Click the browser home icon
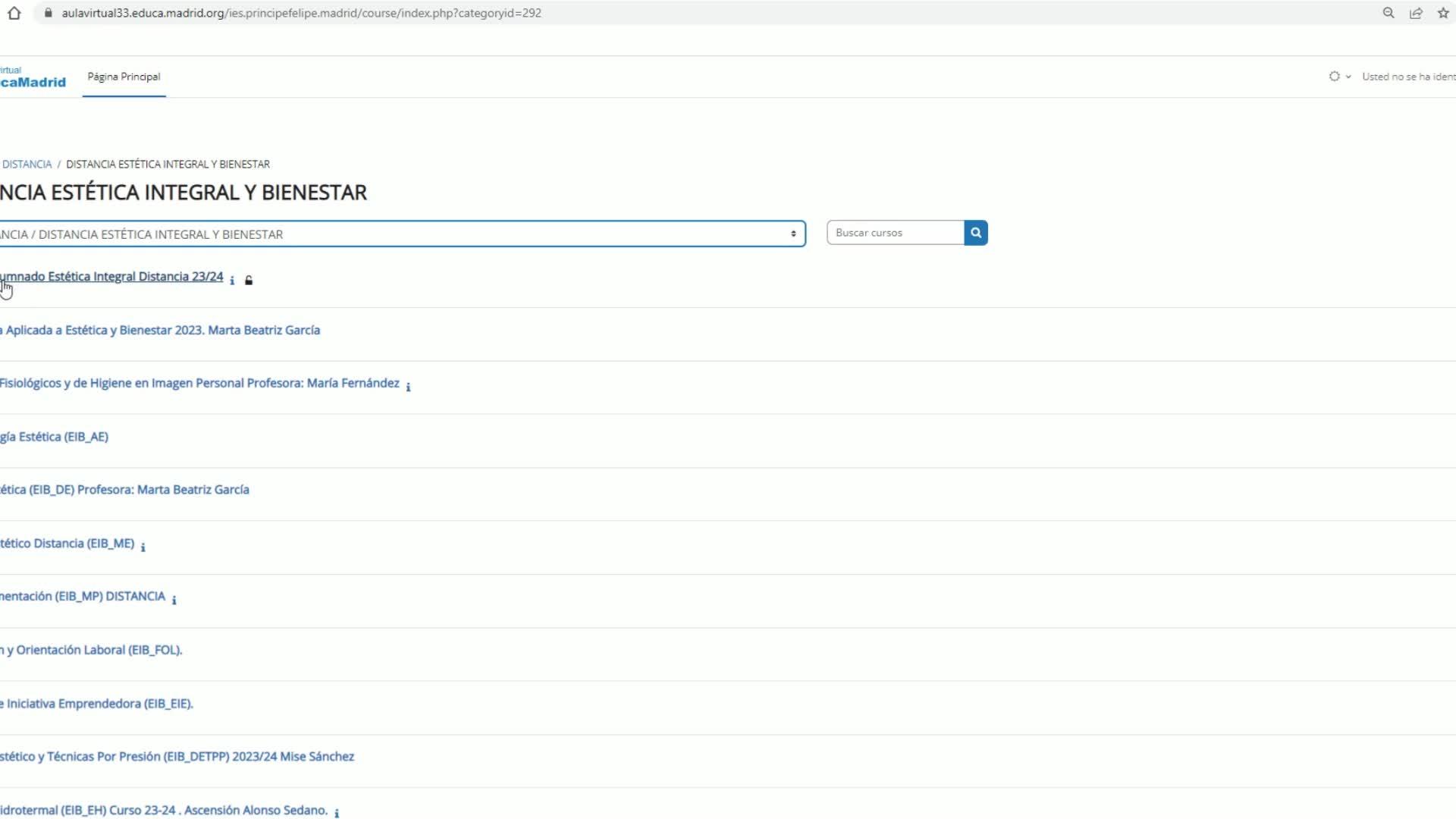This screenshot has height=819, width=1456. [x=14, y=13]
